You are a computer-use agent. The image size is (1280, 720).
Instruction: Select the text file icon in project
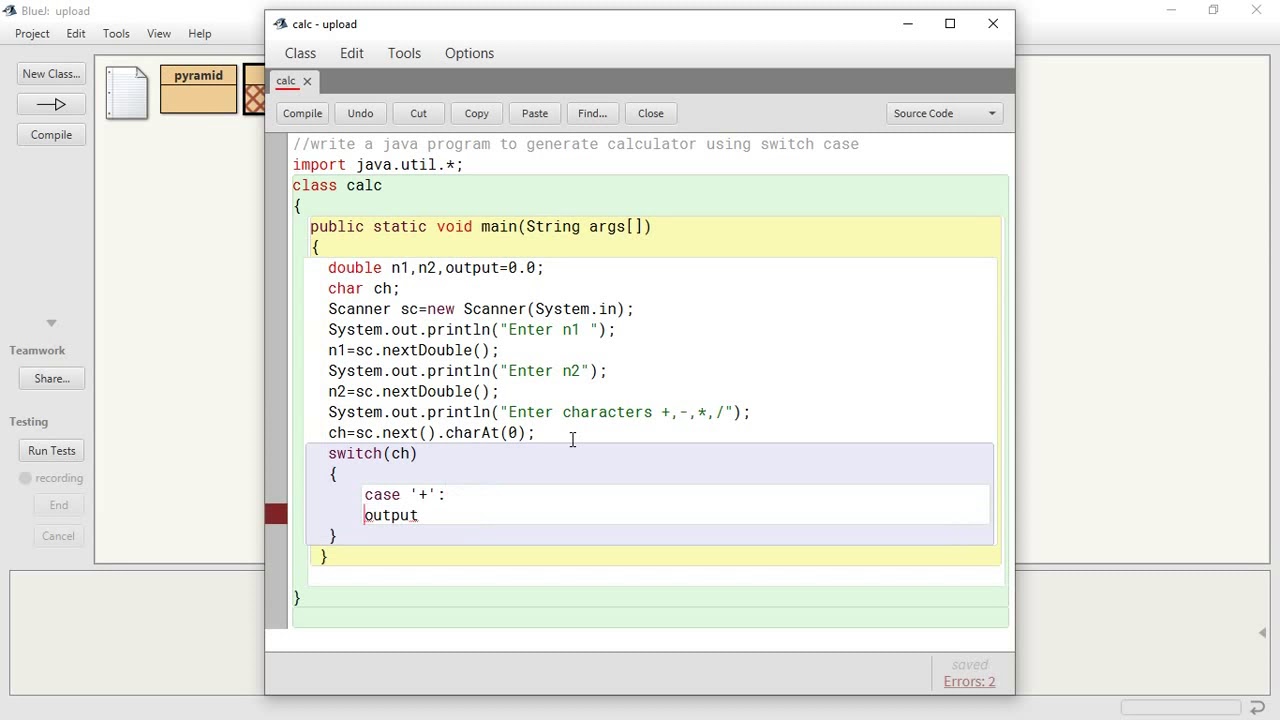coord(127,93)
